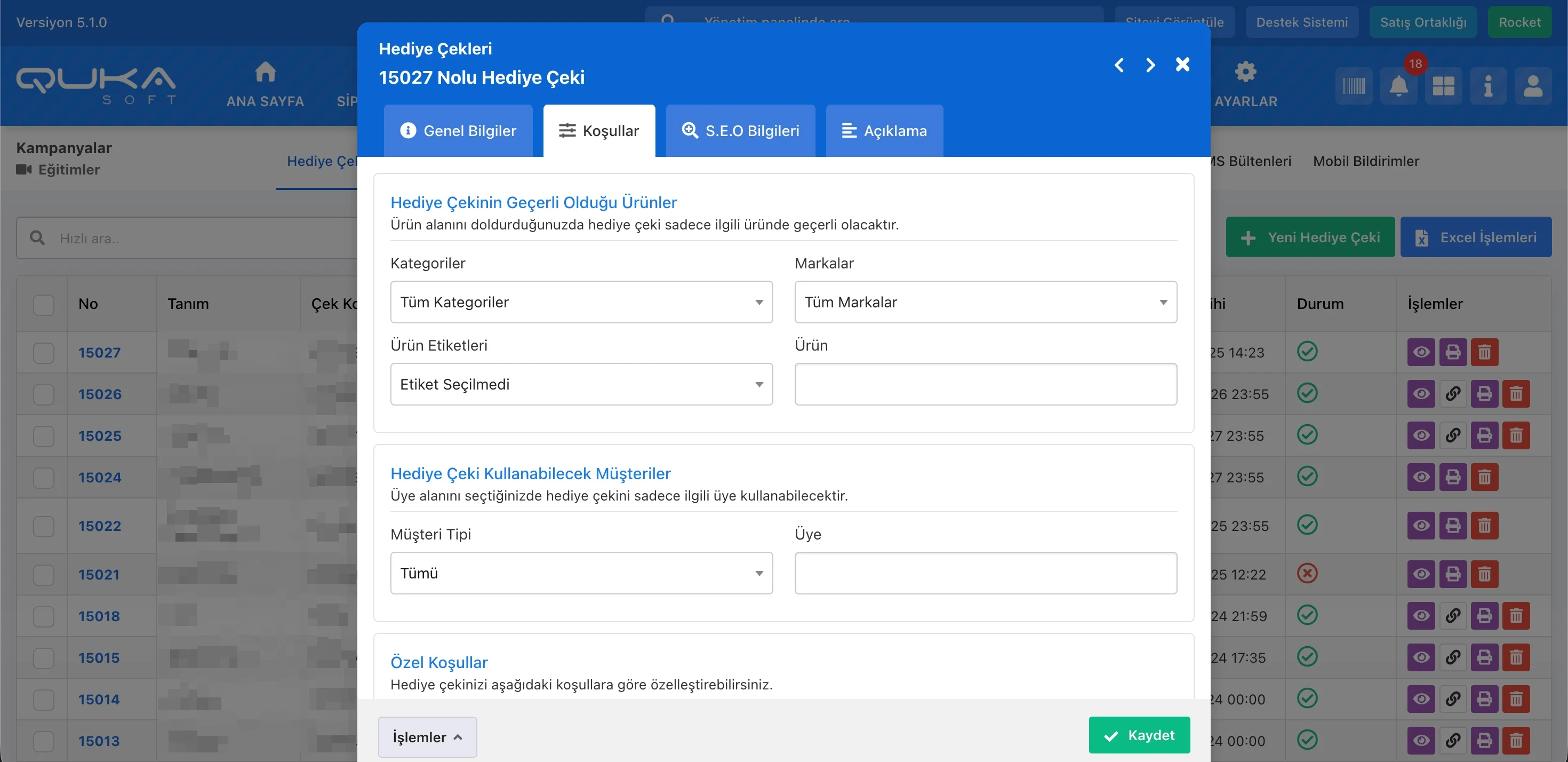The image size is (1568, 762).
Task: Switch to the Genel Bilgiler tab
Action: [458, 131]
